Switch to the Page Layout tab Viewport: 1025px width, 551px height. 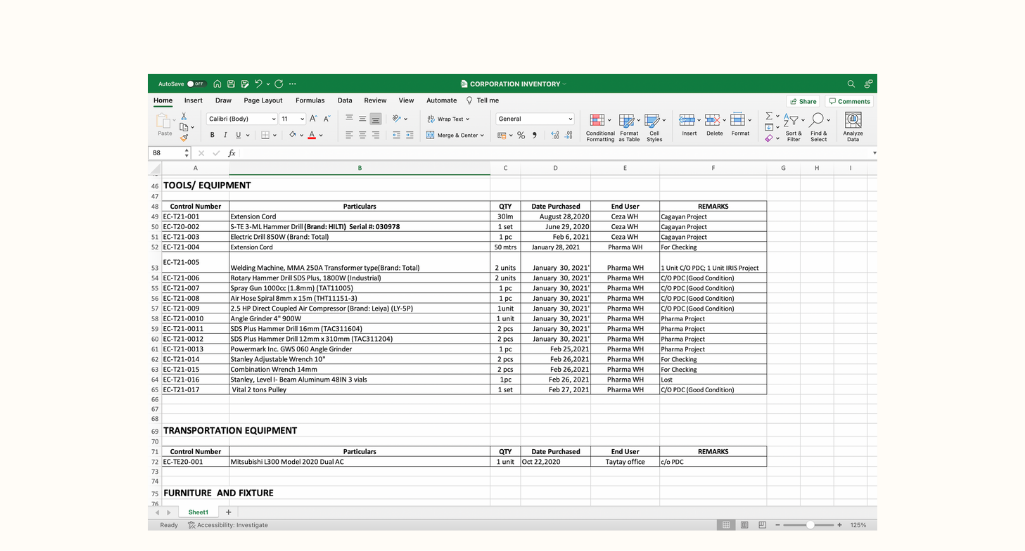[x=263, y=101]
